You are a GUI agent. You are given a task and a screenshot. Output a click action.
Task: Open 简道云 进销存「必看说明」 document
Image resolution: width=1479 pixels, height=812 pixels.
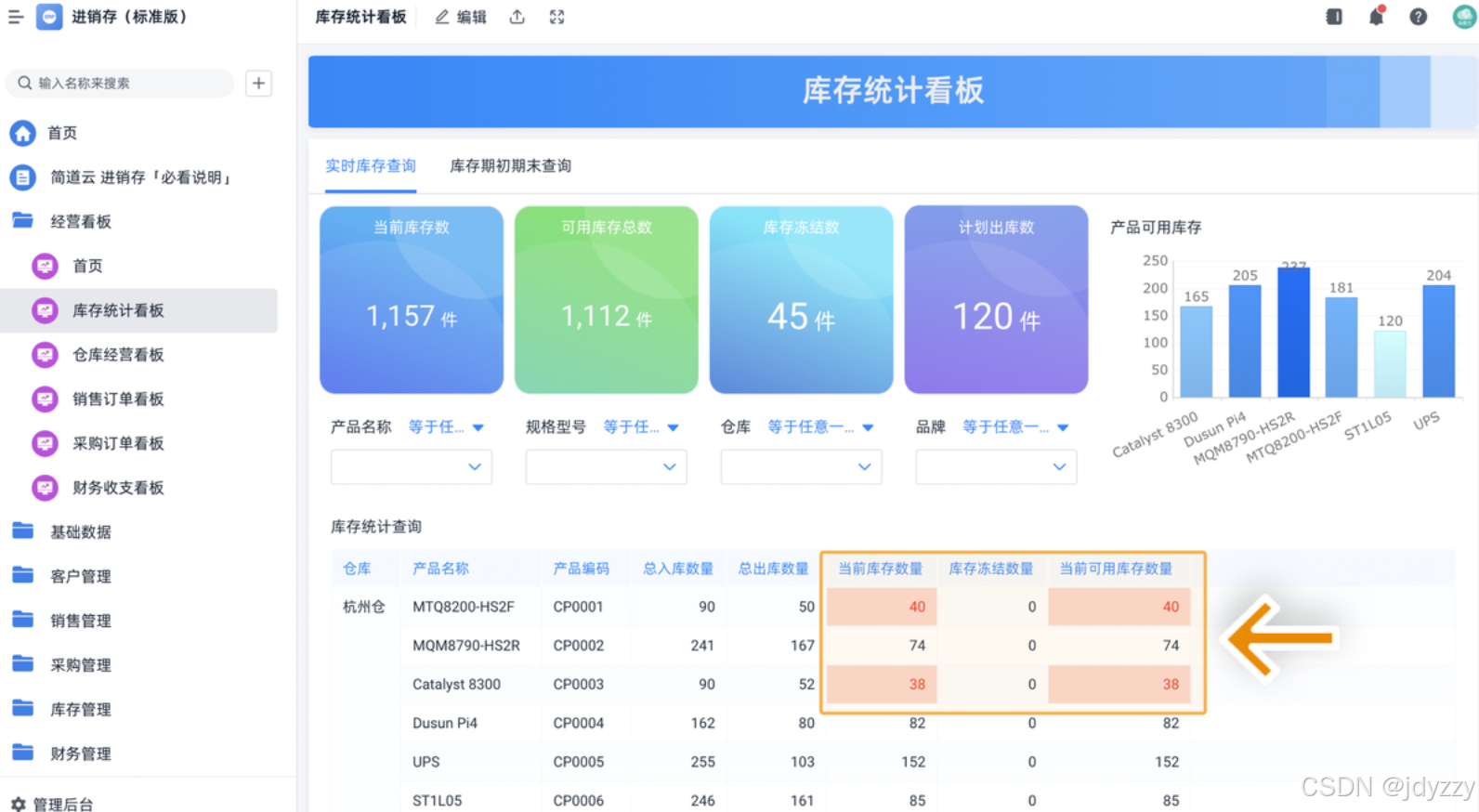pyautogui.click(x=121, y=177)
